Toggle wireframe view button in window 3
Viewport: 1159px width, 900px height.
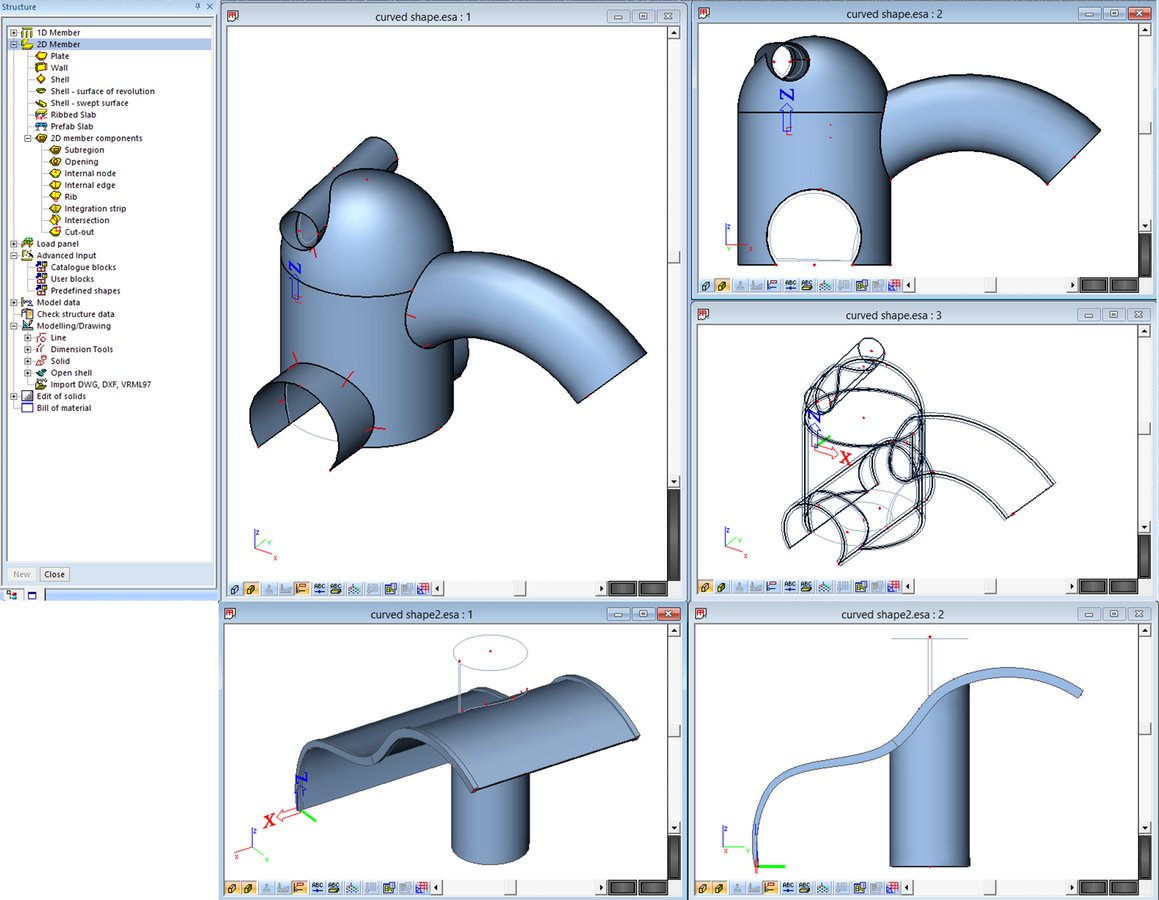[x=704, y=587]
